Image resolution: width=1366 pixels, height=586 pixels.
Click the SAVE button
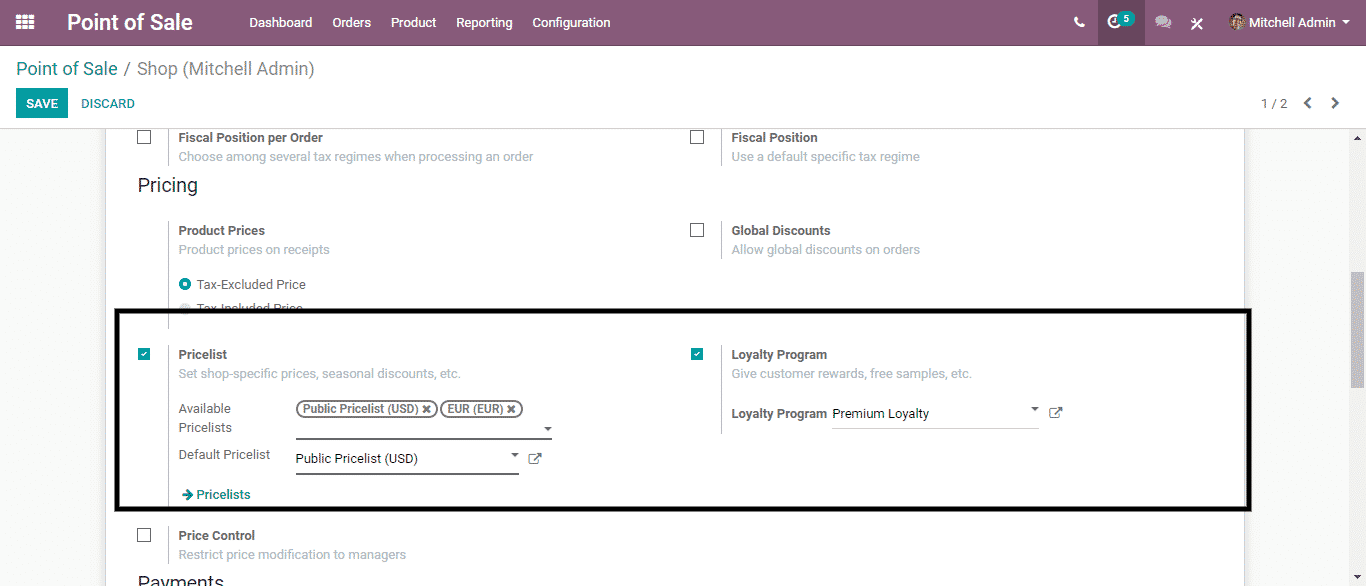[42, 103]
